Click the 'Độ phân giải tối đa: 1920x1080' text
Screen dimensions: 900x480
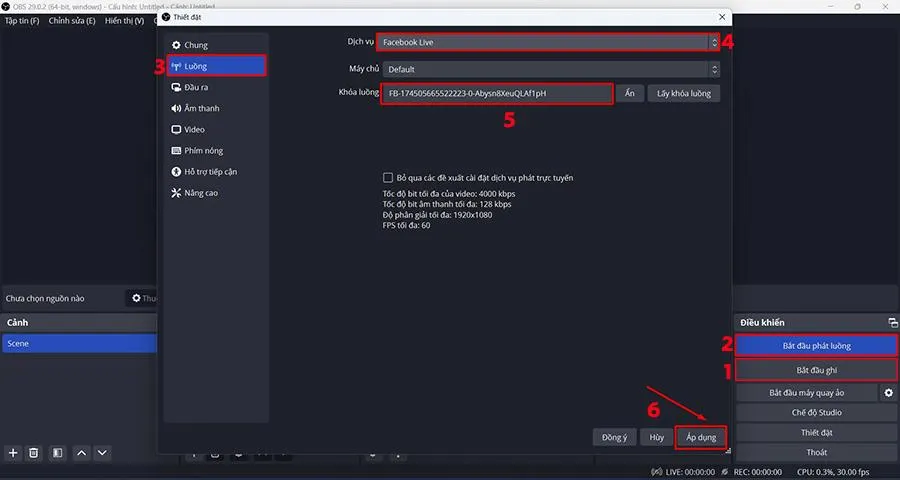click(437, 215)
